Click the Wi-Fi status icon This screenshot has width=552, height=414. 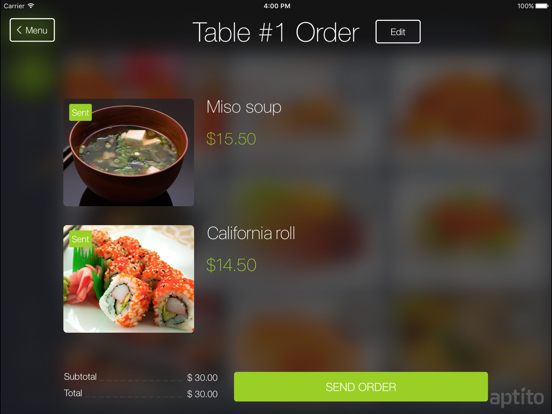(31, 6)
